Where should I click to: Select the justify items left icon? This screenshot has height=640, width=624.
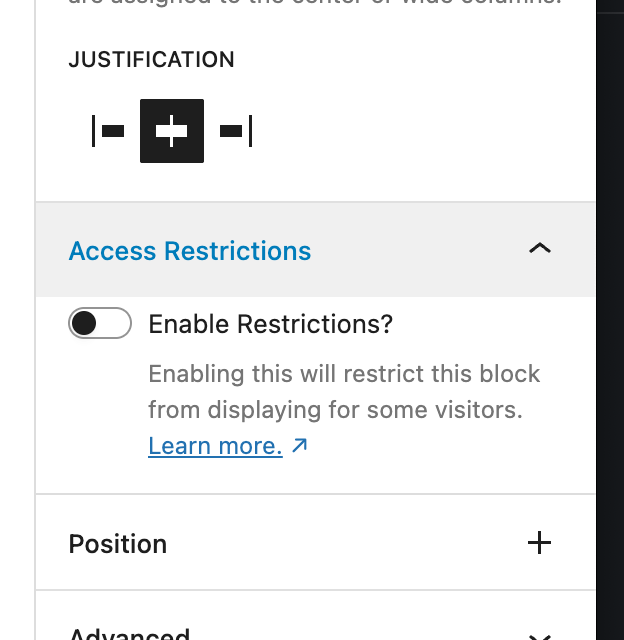[108, 131]
